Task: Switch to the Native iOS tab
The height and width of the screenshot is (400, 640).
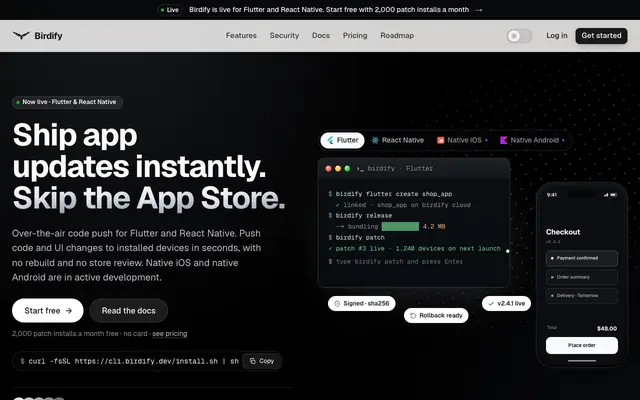Action: point(462,140)
